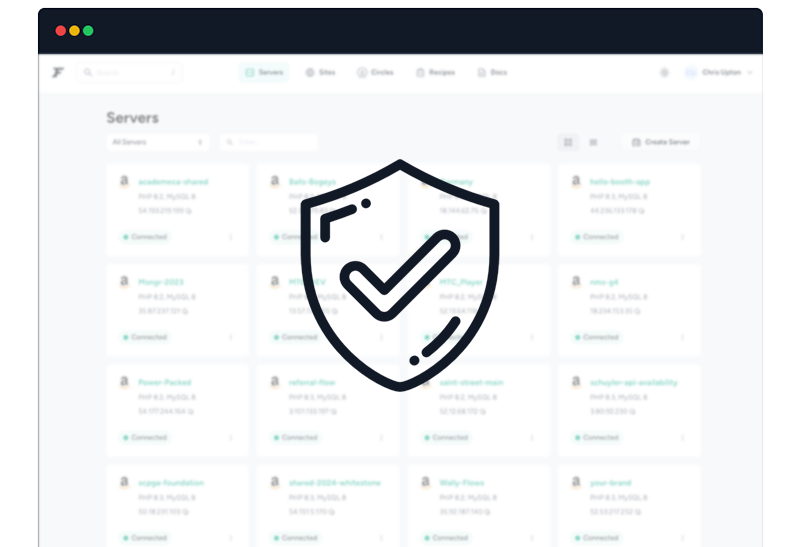Image resolution: width=800 pixels, height=547 pixels.
Task: Expand the All Servers filter dropdown
Action: click(158, 143)
